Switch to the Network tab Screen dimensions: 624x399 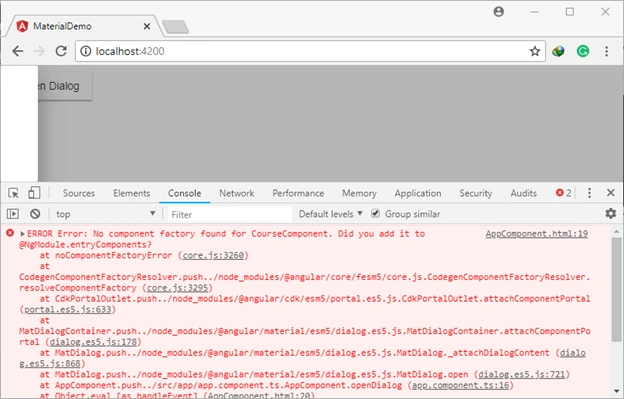[236, 193]
